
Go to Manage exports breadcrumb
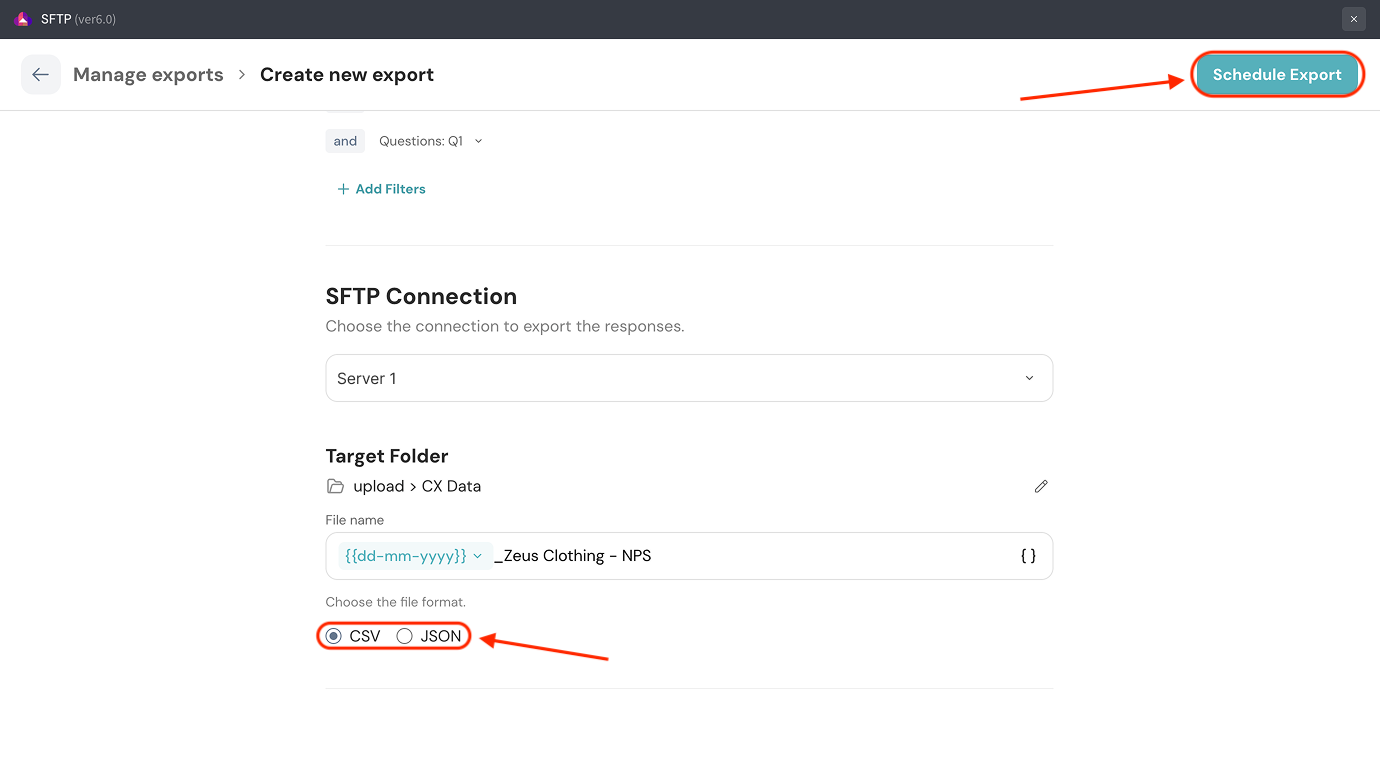pos(148,75)
